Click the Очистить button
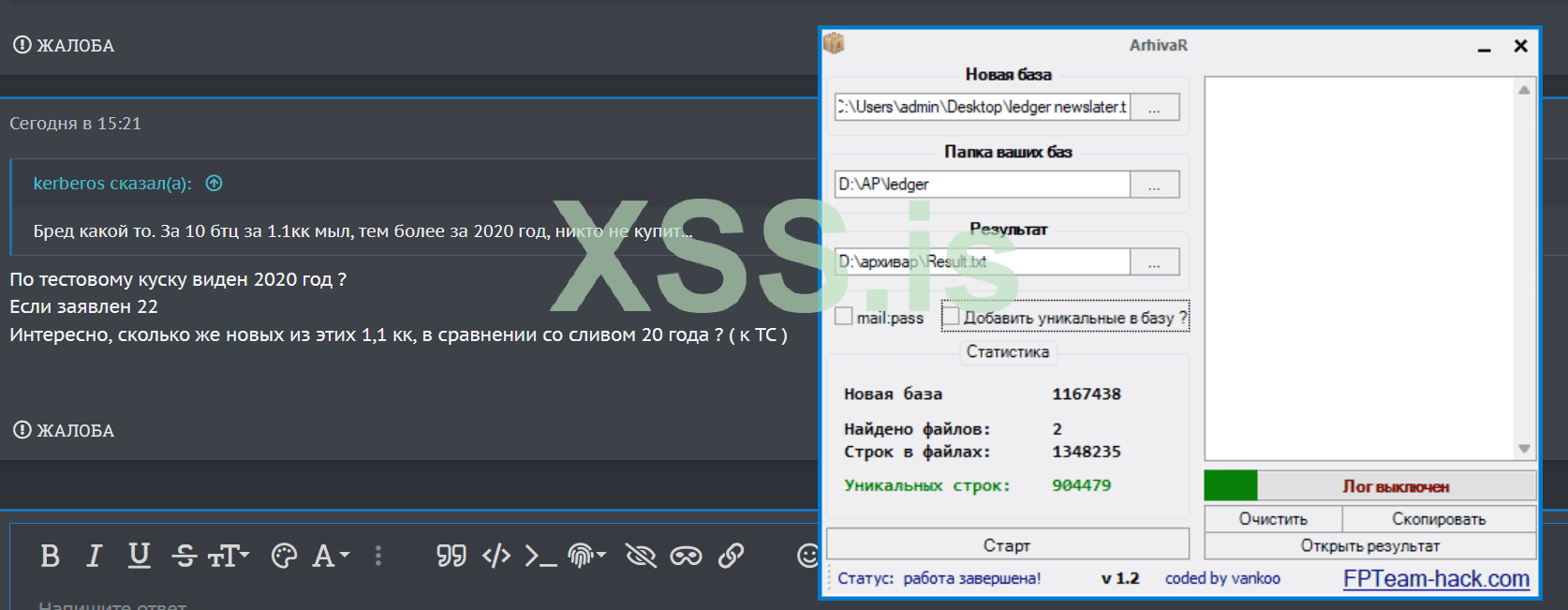Image resolution: width=1568 pixels, height=610 pixels. pyautogui.click(x=1273, y=518)
